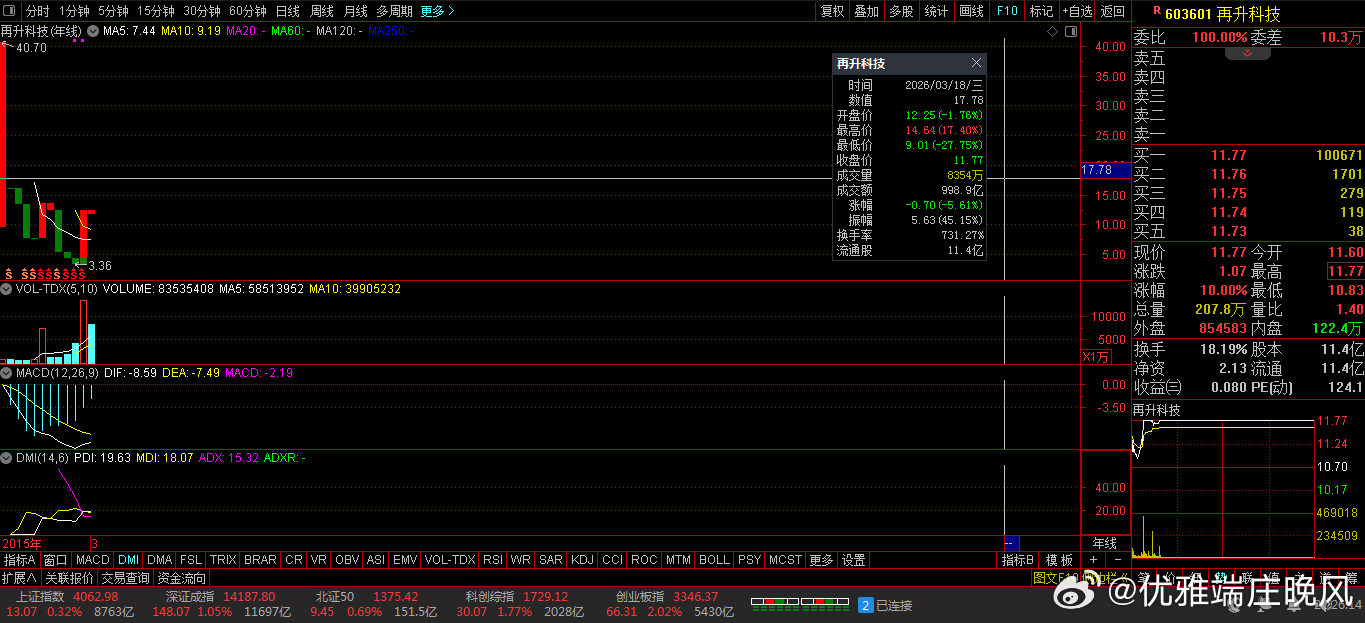
Task: Close the 再升科技 data tooltip window
Action: click(x=976, y=63)
